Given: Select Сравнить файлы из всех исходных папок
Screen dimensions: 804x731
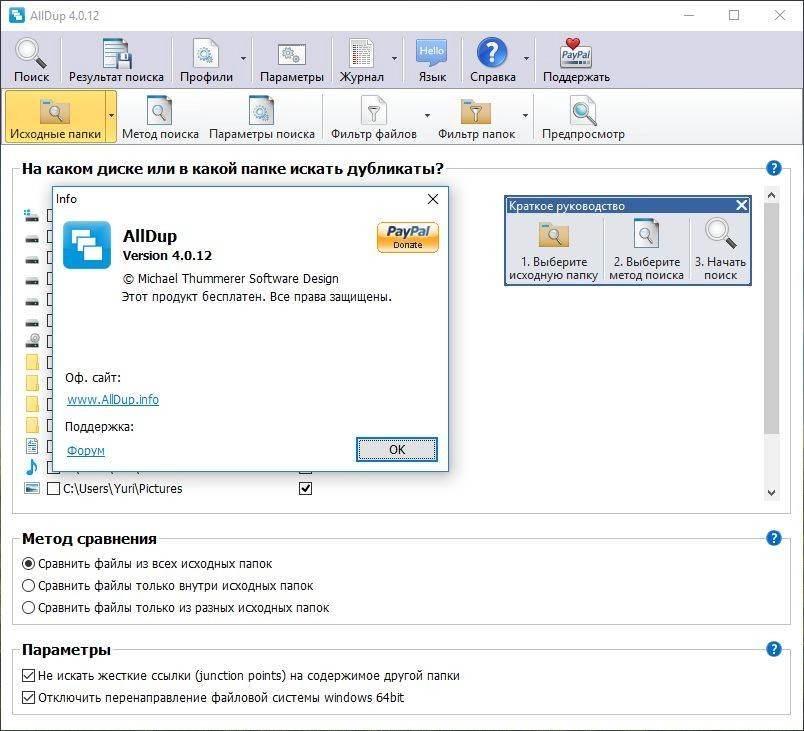Looking at the screenshot, I should coord(147,564).
